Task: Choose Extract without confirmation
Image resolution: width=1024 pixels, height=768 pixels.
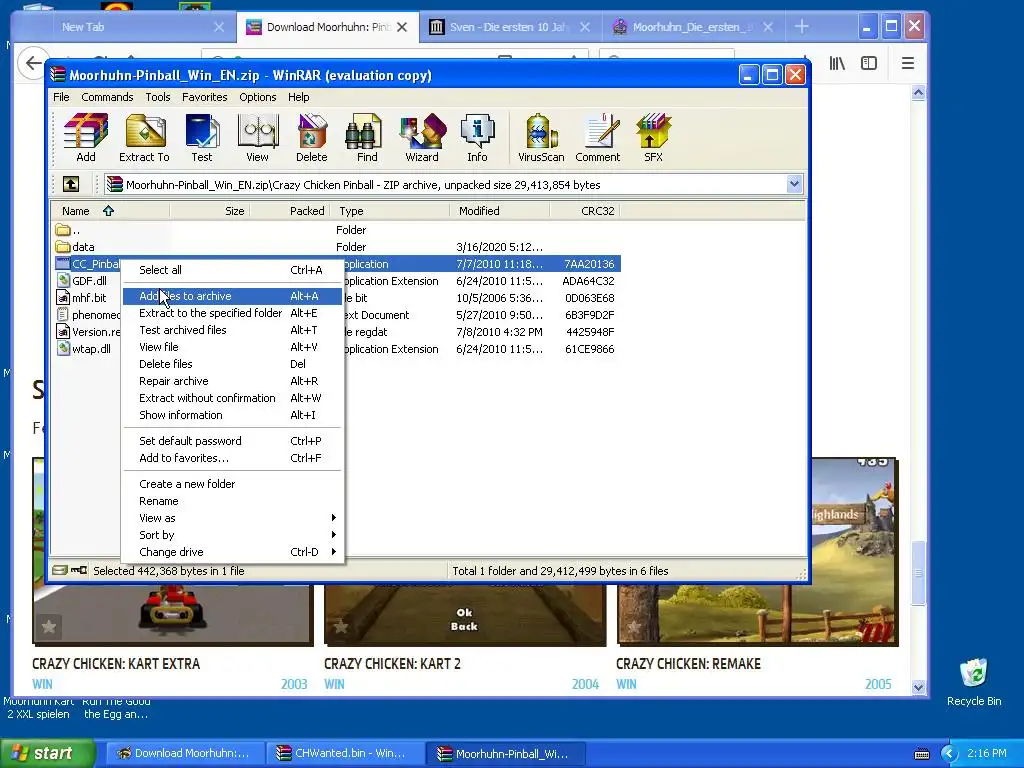Action: (232, 398)
